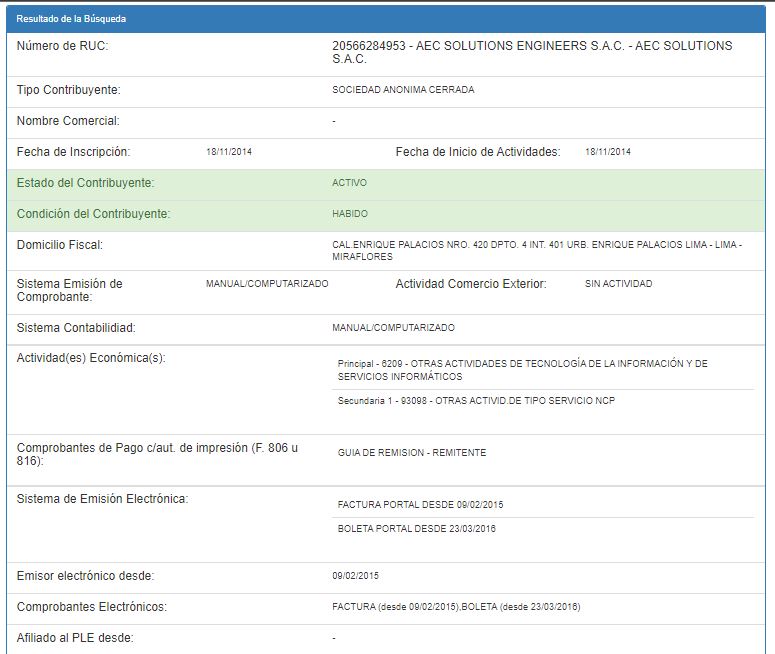Select 'MANUAL/COMPUTARIZADO' in Sistema Contabilidiad row
Screen dimensions: 775x654
[x=393, y=328]
